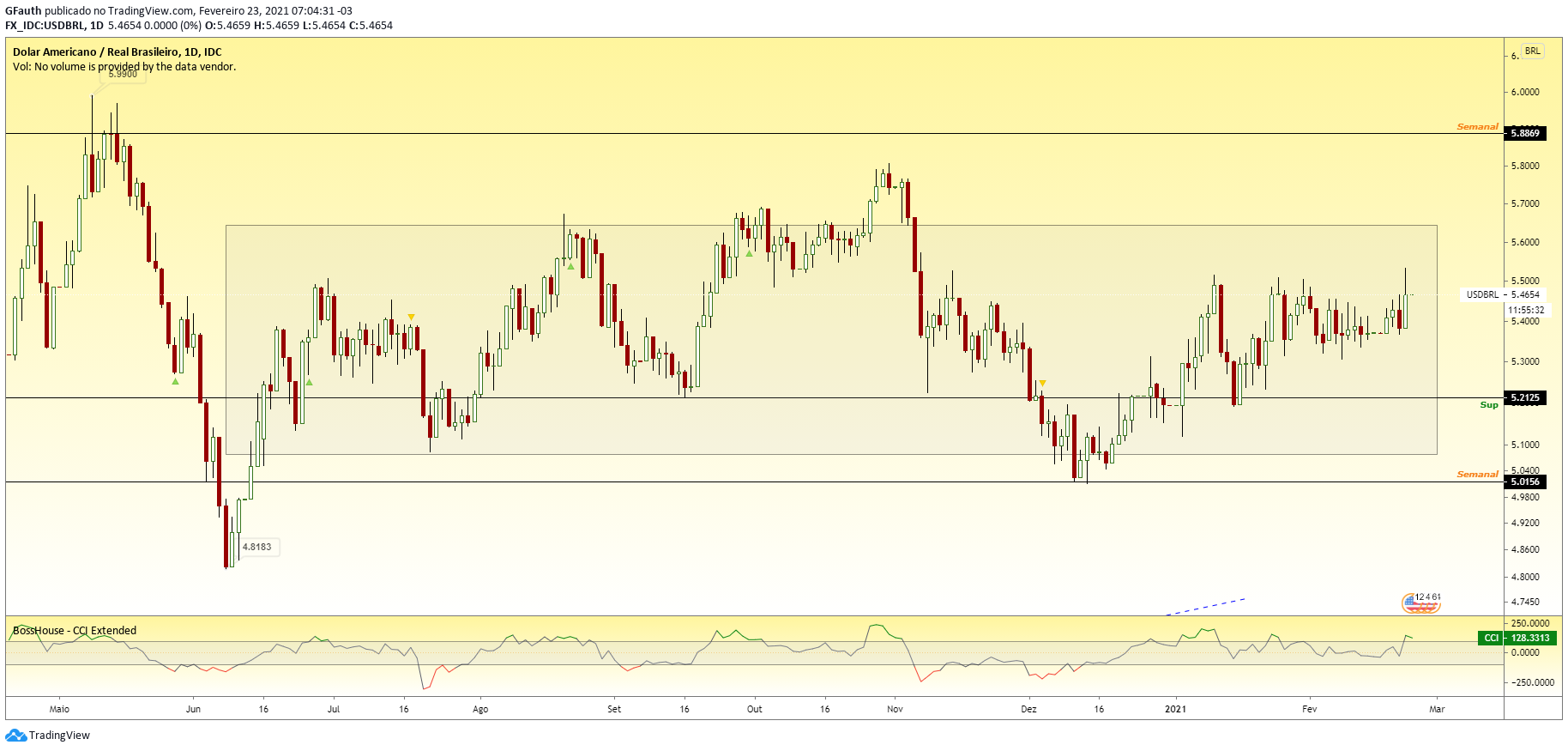Click the USDBRL 5.4654 last price label
Image resolution: width=1568 pixels, height=751 pixels.
point(1503,294)
